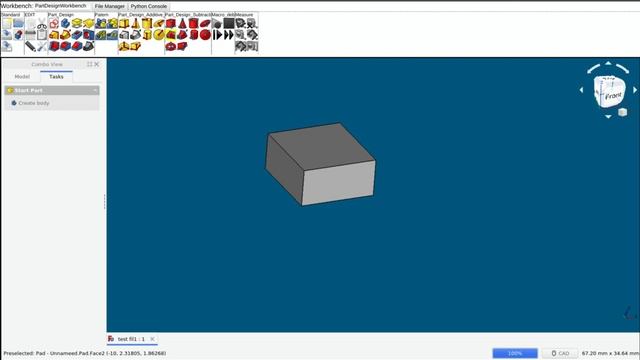Viewport: 640px width, 360px height.
Task: Switch to the Model tab
Action: [22, 77]
